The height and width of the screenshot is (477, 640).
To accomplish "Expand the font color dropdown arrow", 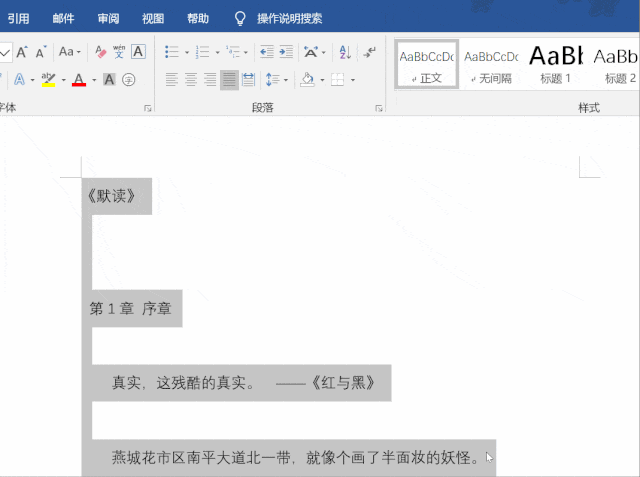I will (x=94, y=80).
